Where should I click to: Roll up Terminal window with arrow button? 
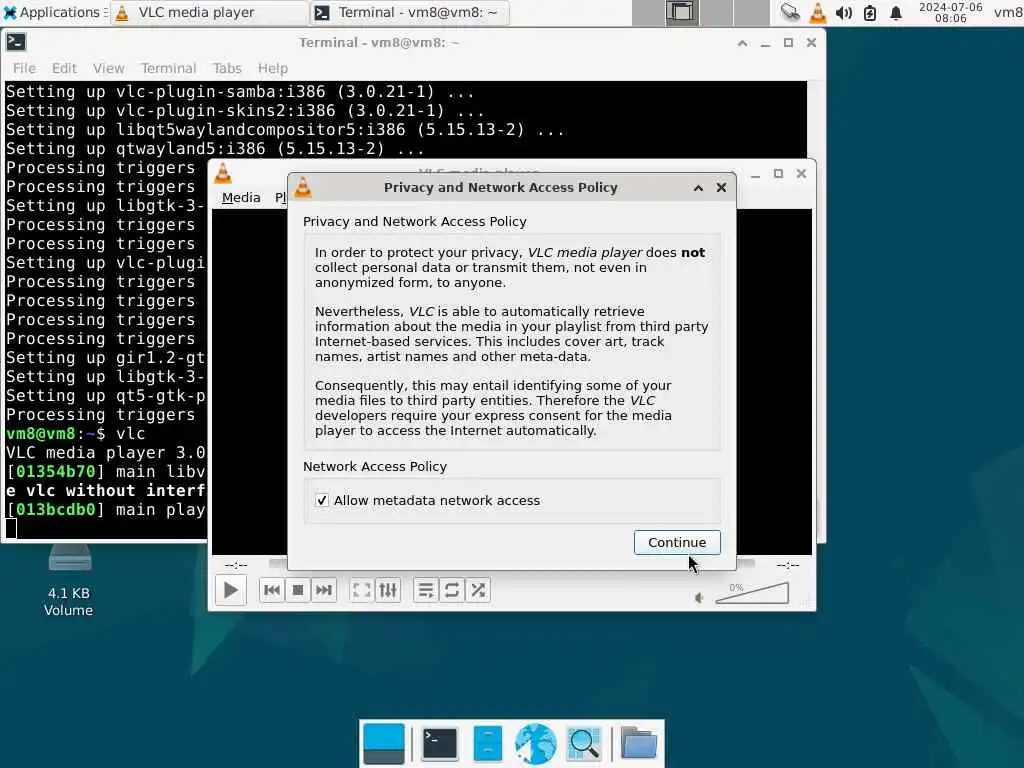point(743,43)
